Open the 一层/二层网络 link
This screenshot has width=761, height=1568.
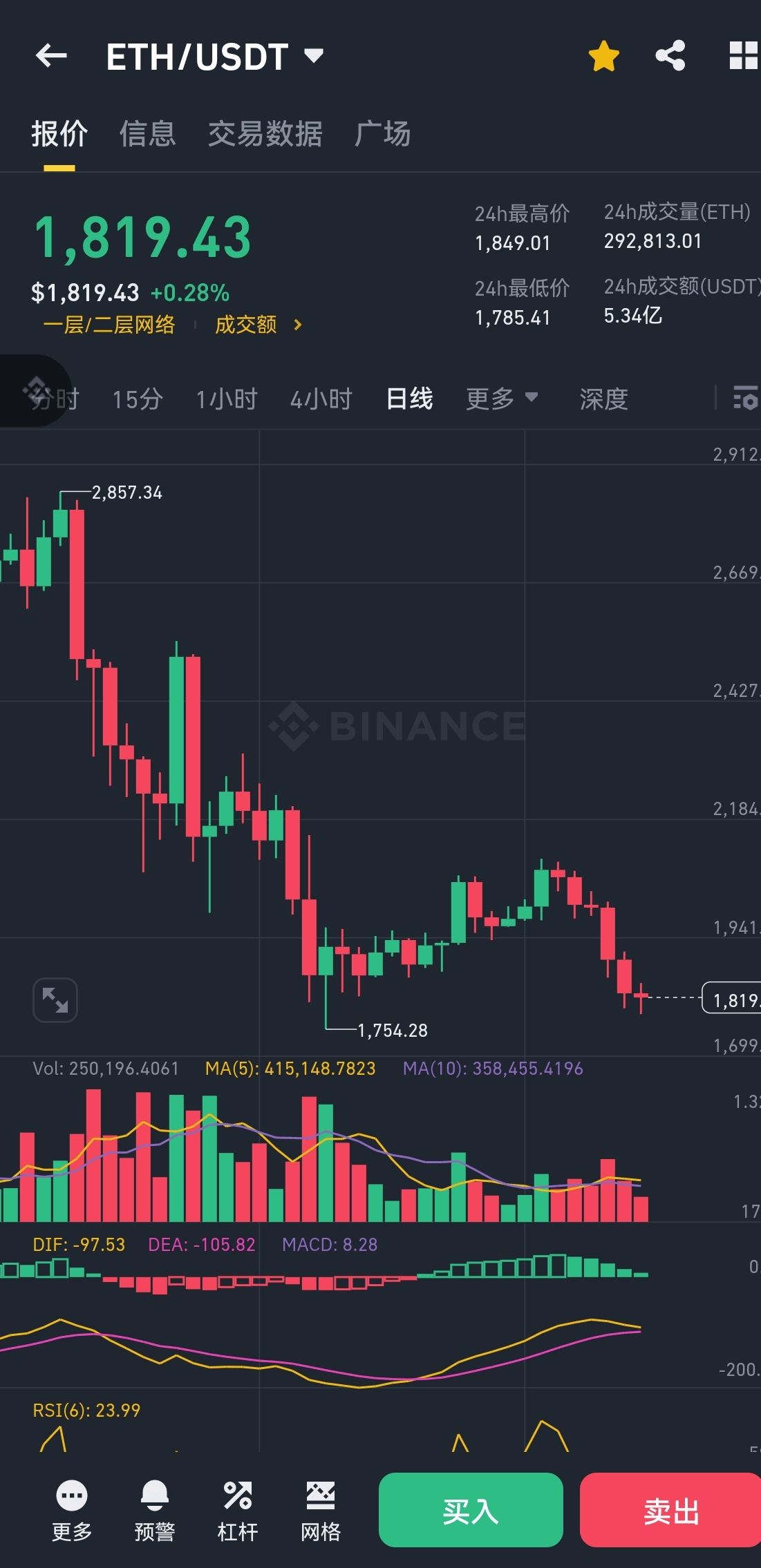pyautogui.click(x=109, y=325)
